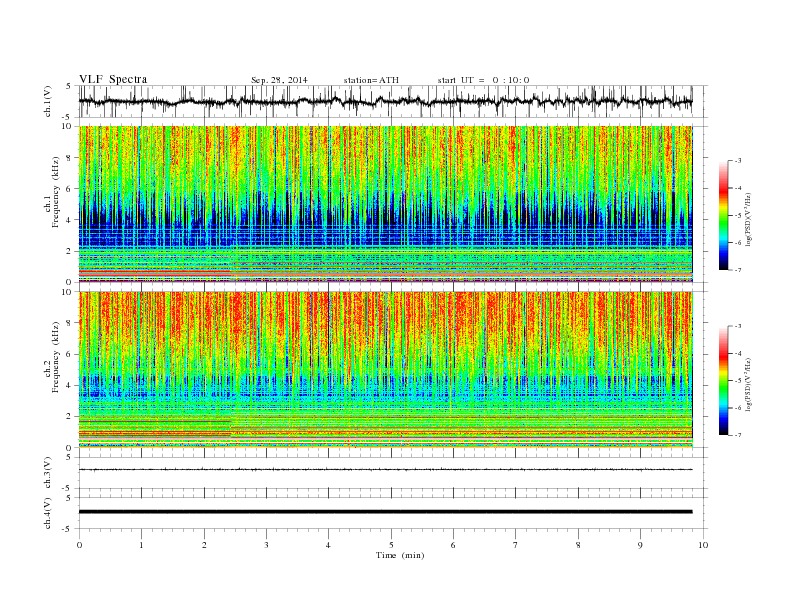Select the time axis tick label '0'
This screenshot has width=792, height=612.
tap(79, 545)
